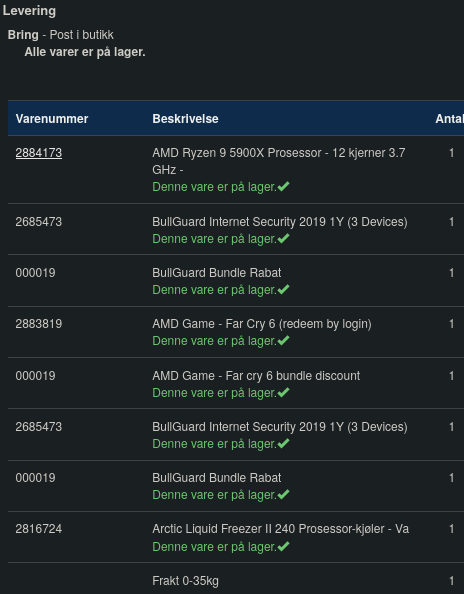Select the AMD Ryzen 9 5900X Prosessor description
Viewport: 464px width, 594px height.
coord(279,161)
